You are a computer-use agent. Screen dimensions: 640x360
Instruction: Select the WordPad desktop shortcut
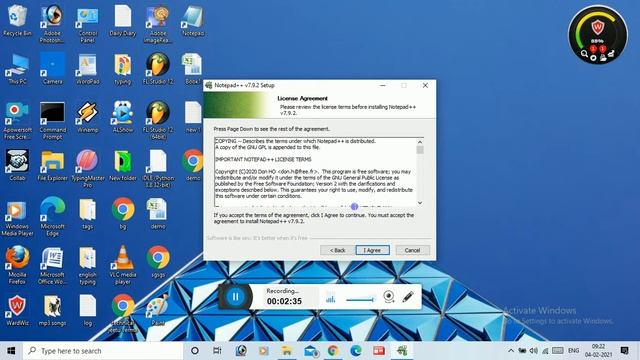tap(87, 69)
